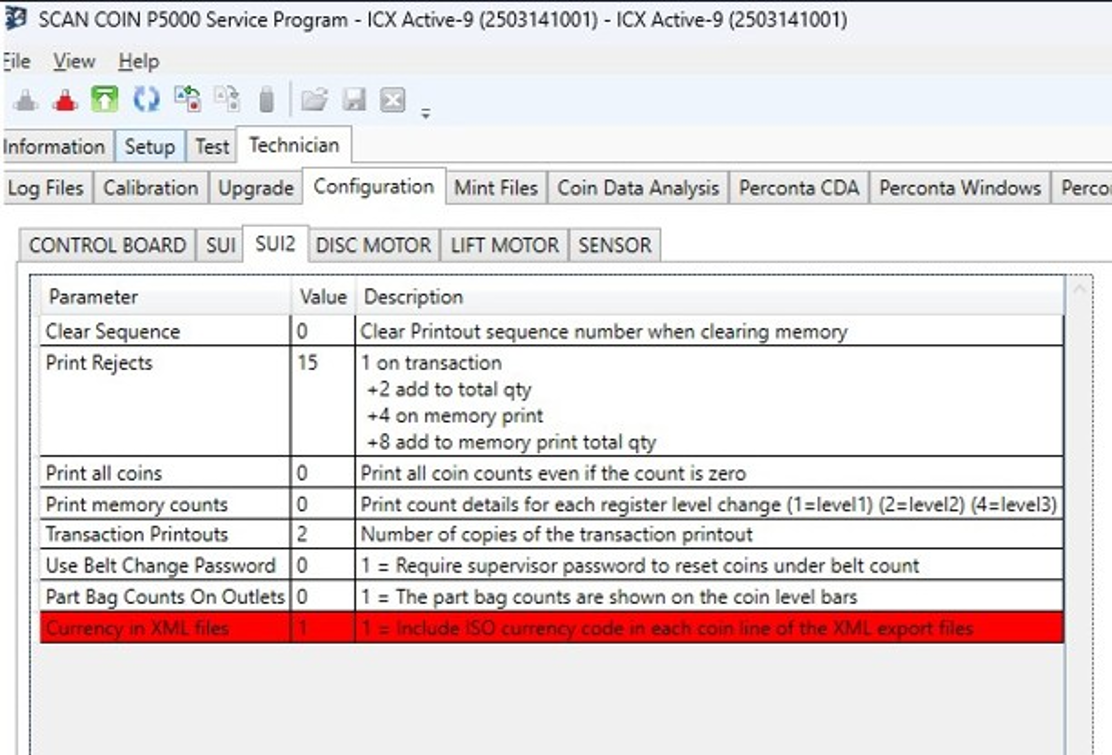Viewport: 1112px width, 755px height.
Task: Click the application icon in title bar
Action: click(x=16, y=19)
